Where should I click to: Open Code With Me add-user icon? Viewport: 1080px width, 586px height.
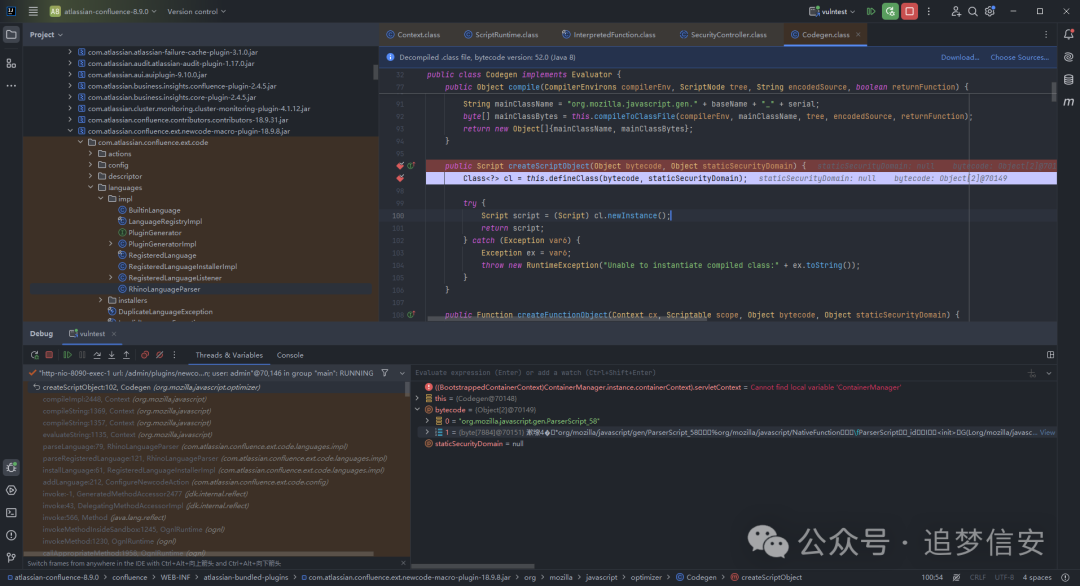(955, 11)
